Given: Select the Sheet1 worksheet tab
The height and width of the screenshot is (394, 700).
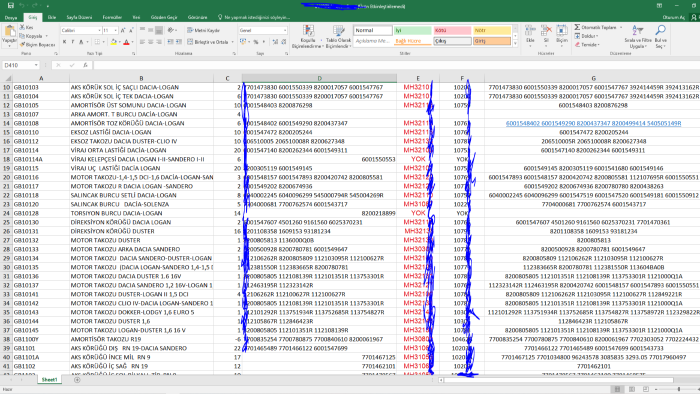Looking at the screenshot, I should [50, 380].
